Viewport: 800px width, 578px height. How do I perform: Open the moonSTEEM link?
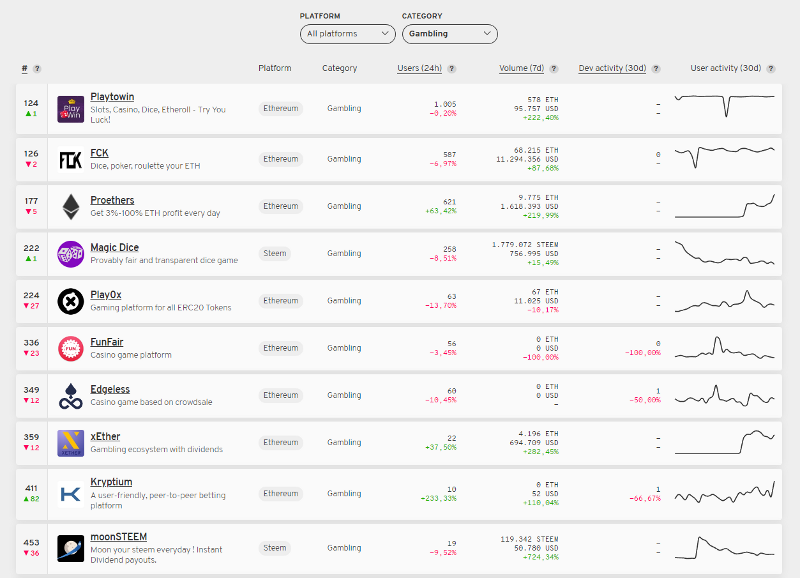(x=118, y=537)
